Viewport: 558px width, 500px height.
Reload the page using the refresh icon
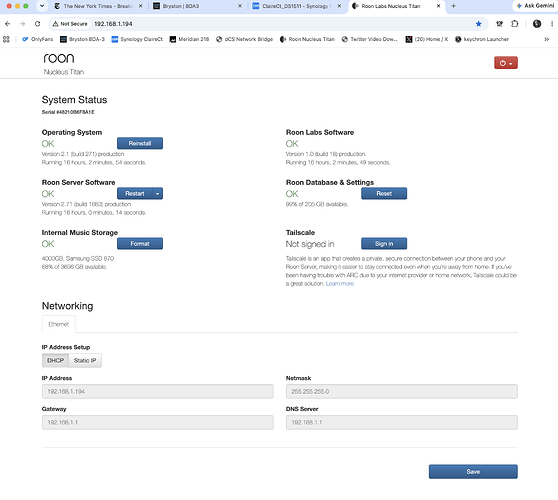point(37,24)
